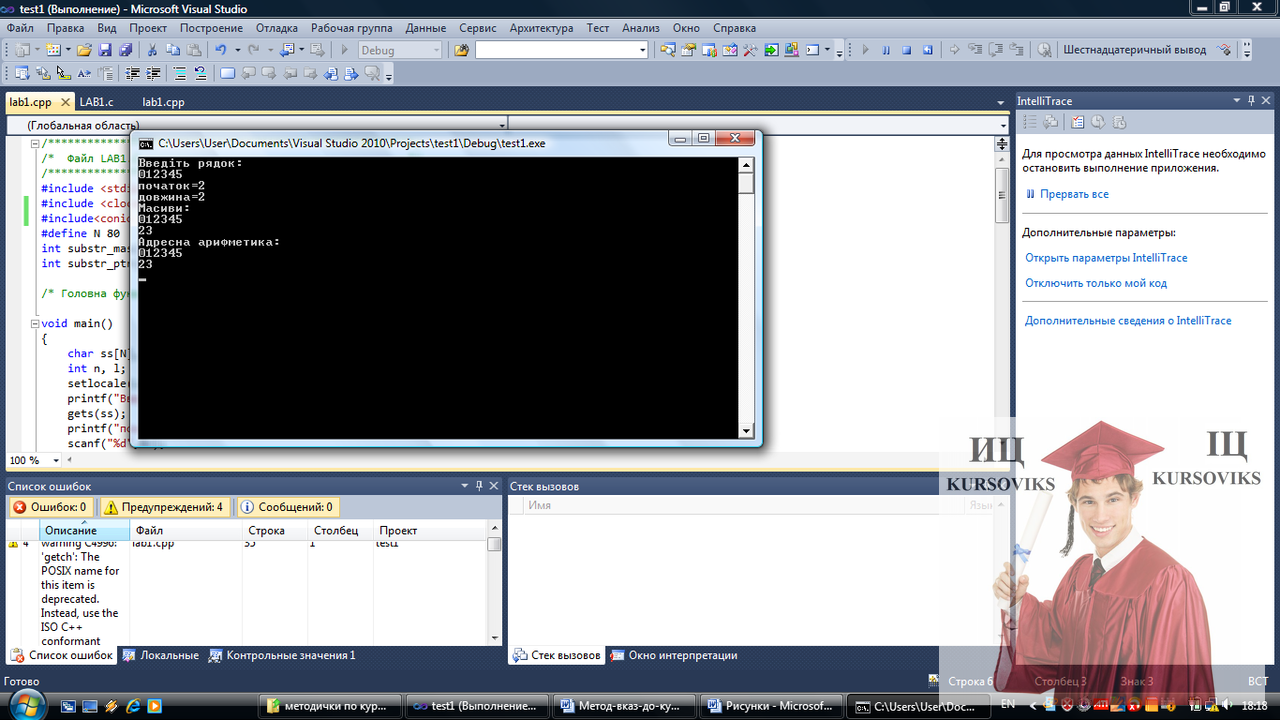
Task: Open 100 % zoom dropdown in editor
Action: [56, 460]
